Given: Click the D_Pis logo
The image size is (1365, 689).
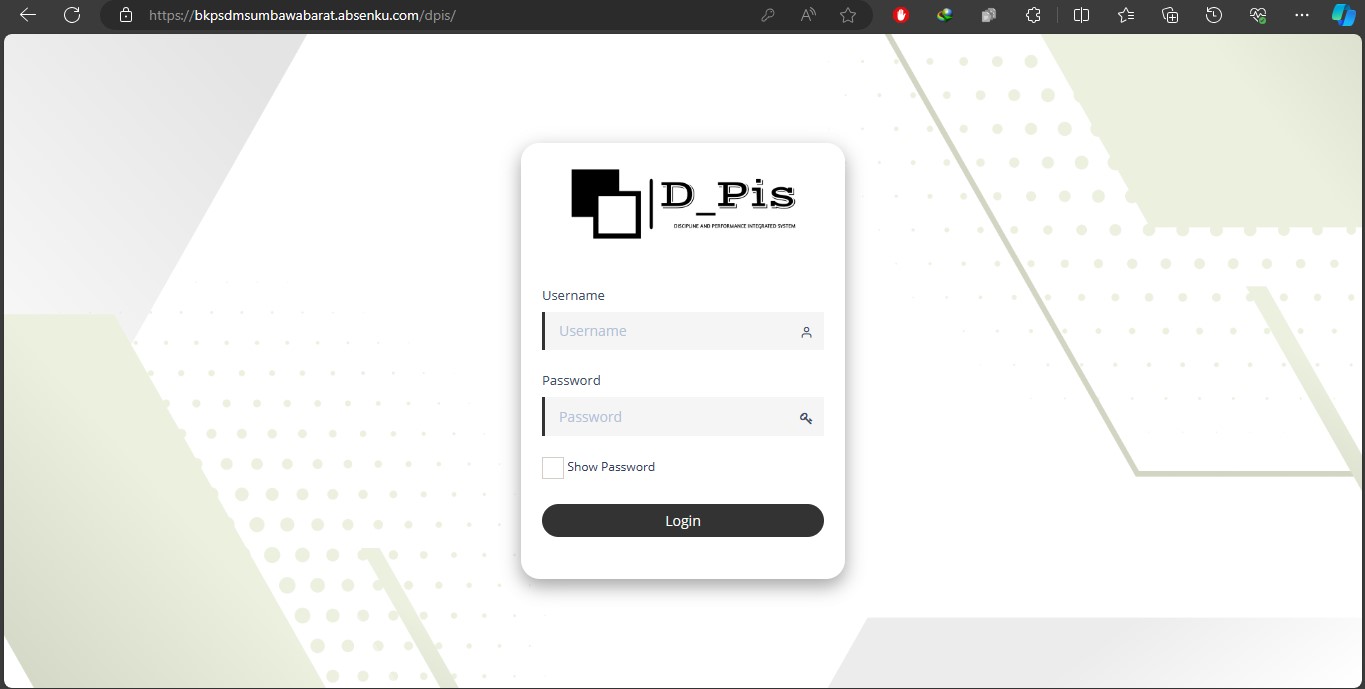Looking at the screenshot, I should coord(683,203).
